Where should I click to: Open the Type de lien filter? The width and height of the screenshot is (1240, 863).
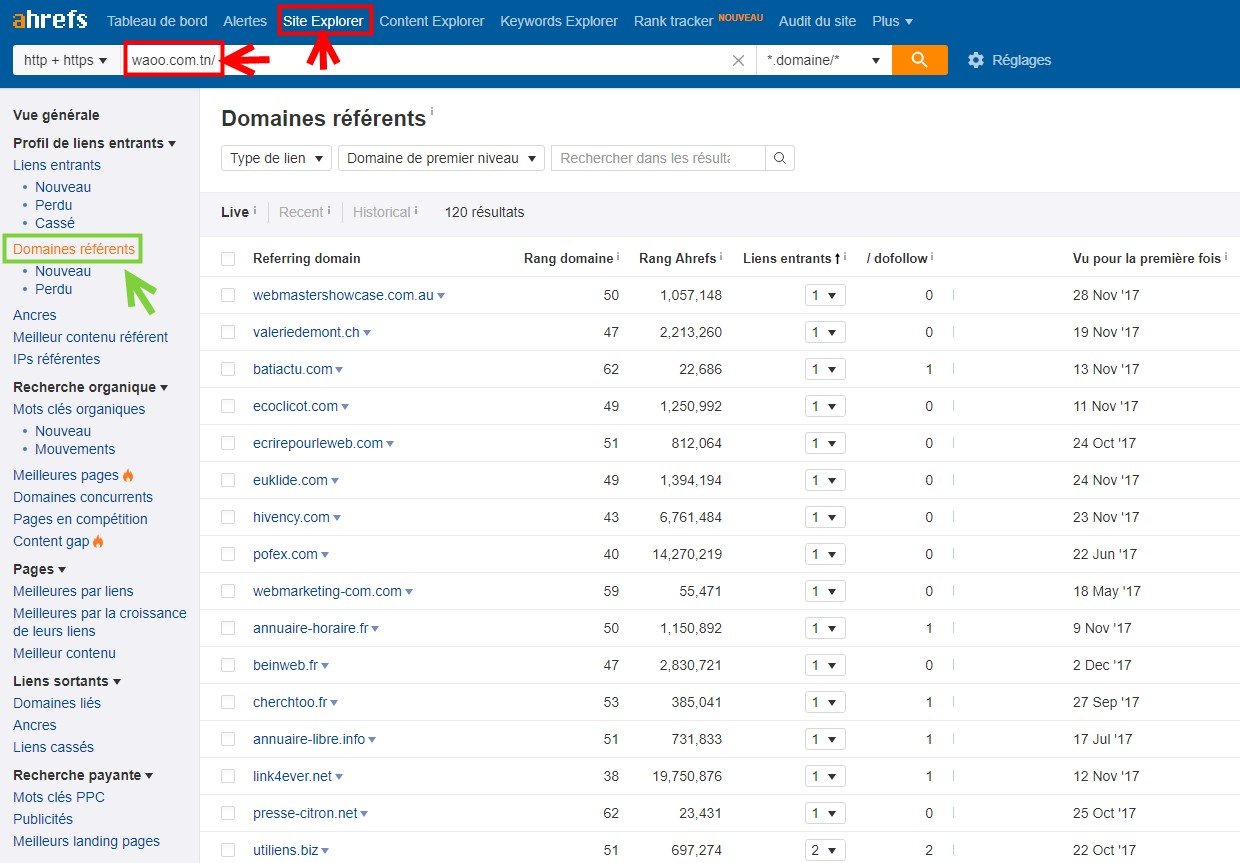277,158
